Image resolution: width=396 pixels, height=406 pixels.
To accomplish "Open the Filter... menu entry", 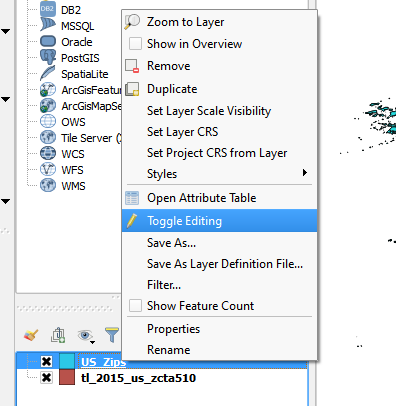I will 219,285.
